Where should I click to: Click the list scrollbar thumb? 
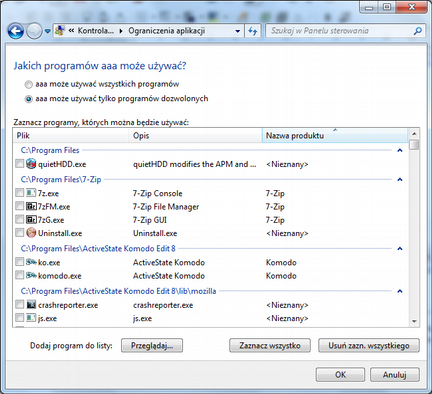click(x=414, y=145)
